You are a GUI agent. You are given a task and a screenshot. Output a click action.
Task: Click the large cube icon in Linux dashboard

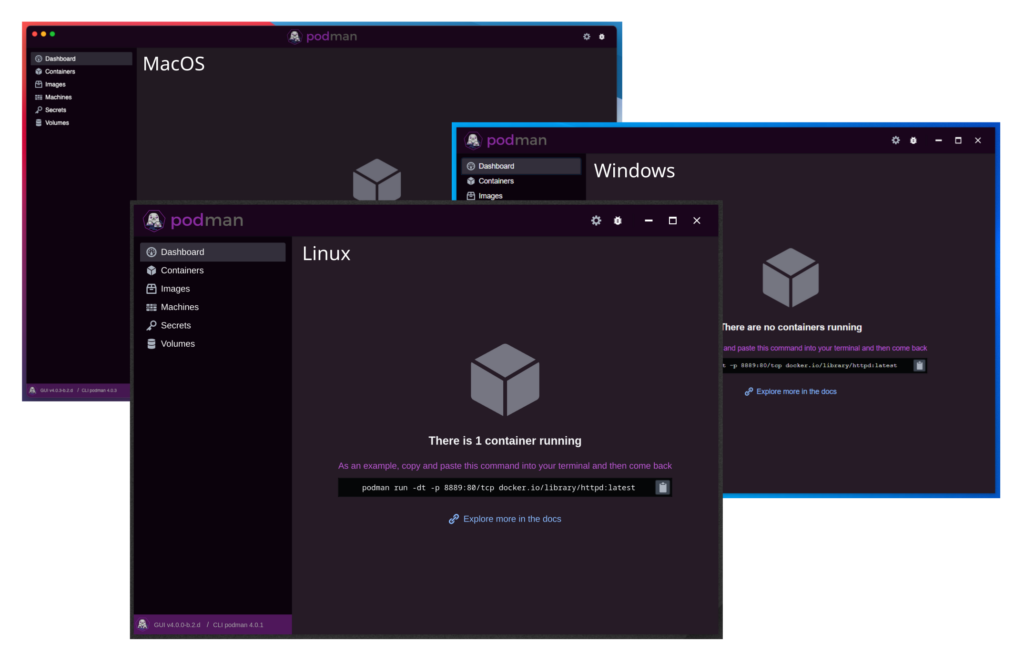coord(505,380)
